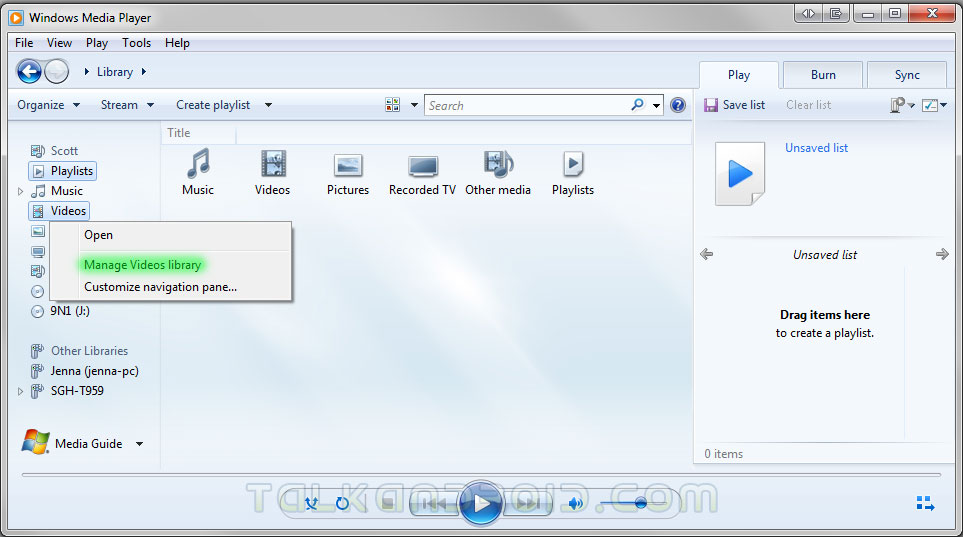This screenshot has width=963, height=537.
Task: Open the list options dropdown in the list pane
Action: click(x=934, y=105)
